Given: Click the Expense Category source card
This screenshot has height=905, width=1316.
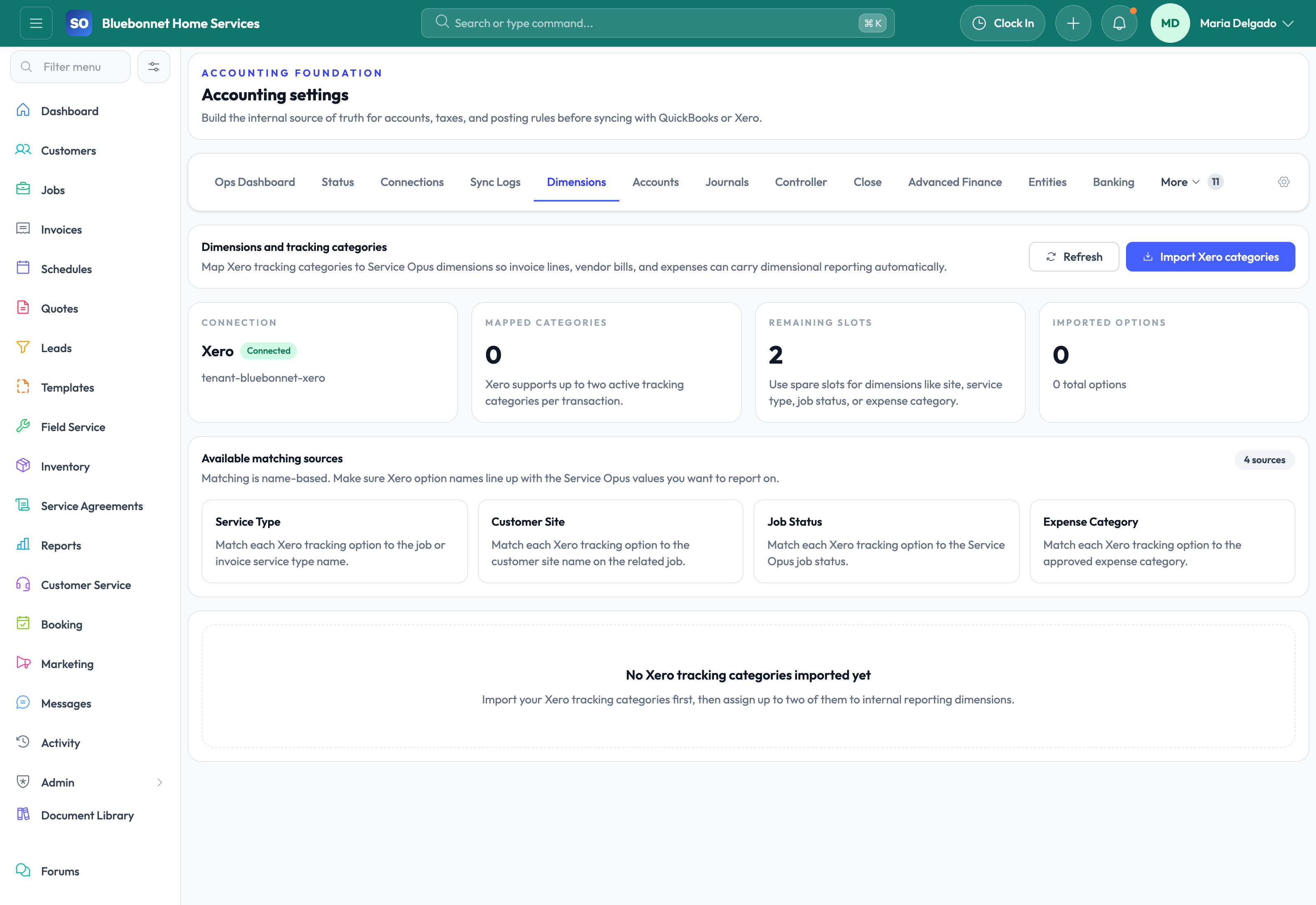Looking at the screenshot, I should 1163,541.
